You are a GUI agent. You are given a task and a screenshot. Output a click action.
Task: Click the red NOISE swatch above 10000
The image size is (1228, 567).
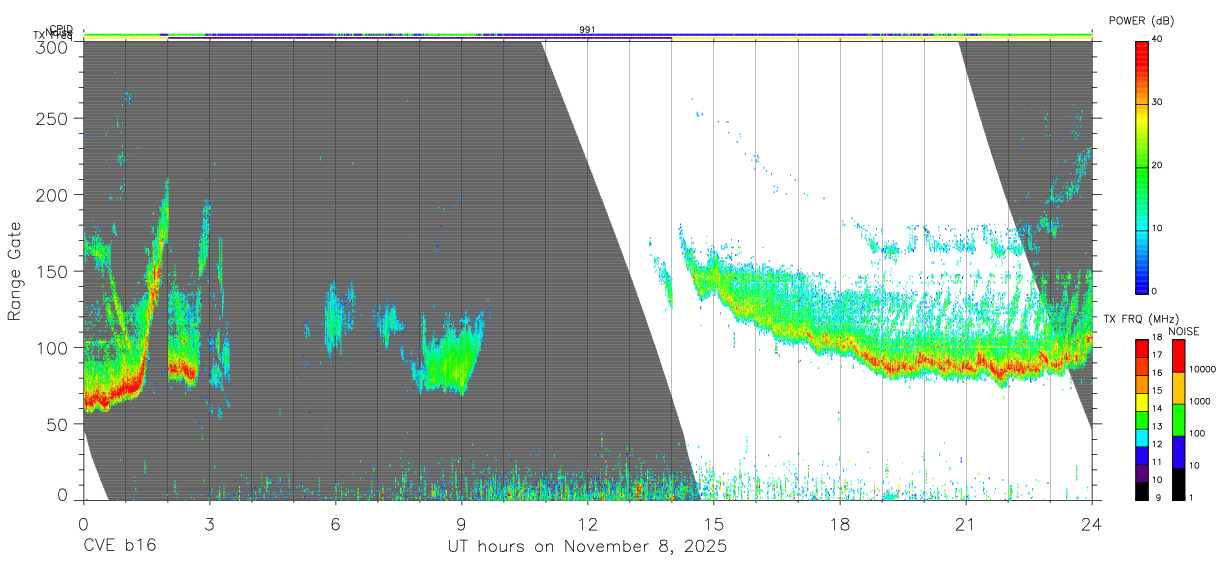1178,355
